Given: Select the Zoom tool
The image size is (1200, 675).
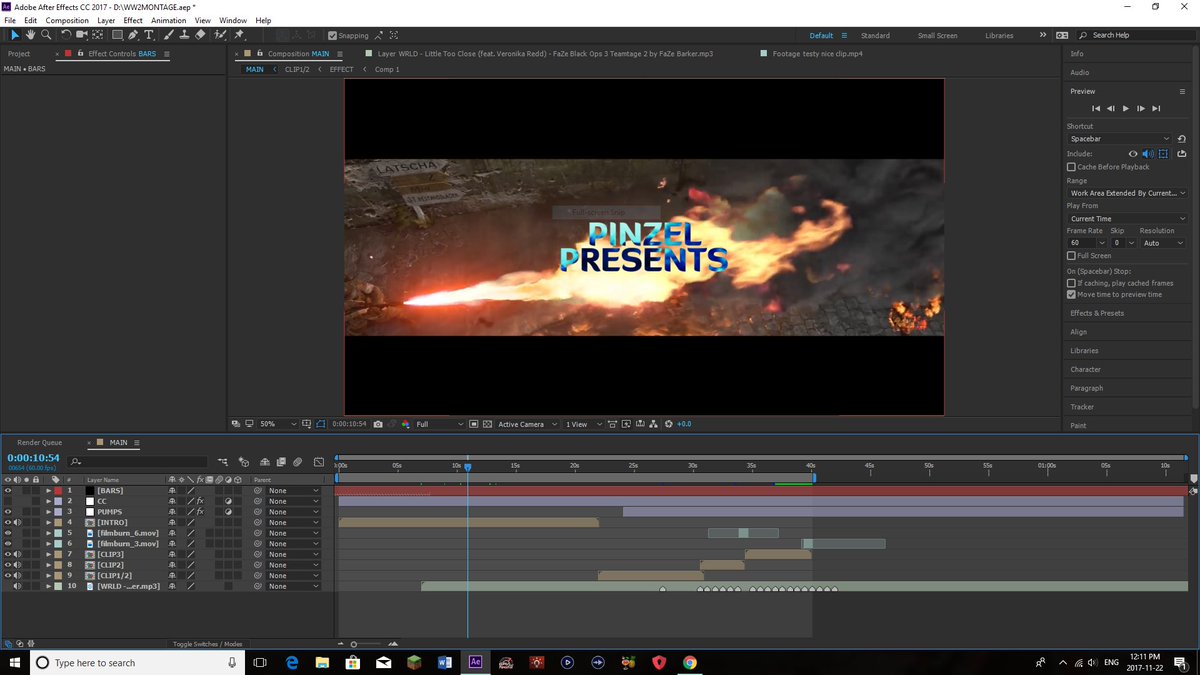Looking at the screenshot, I should click(45, 35).
